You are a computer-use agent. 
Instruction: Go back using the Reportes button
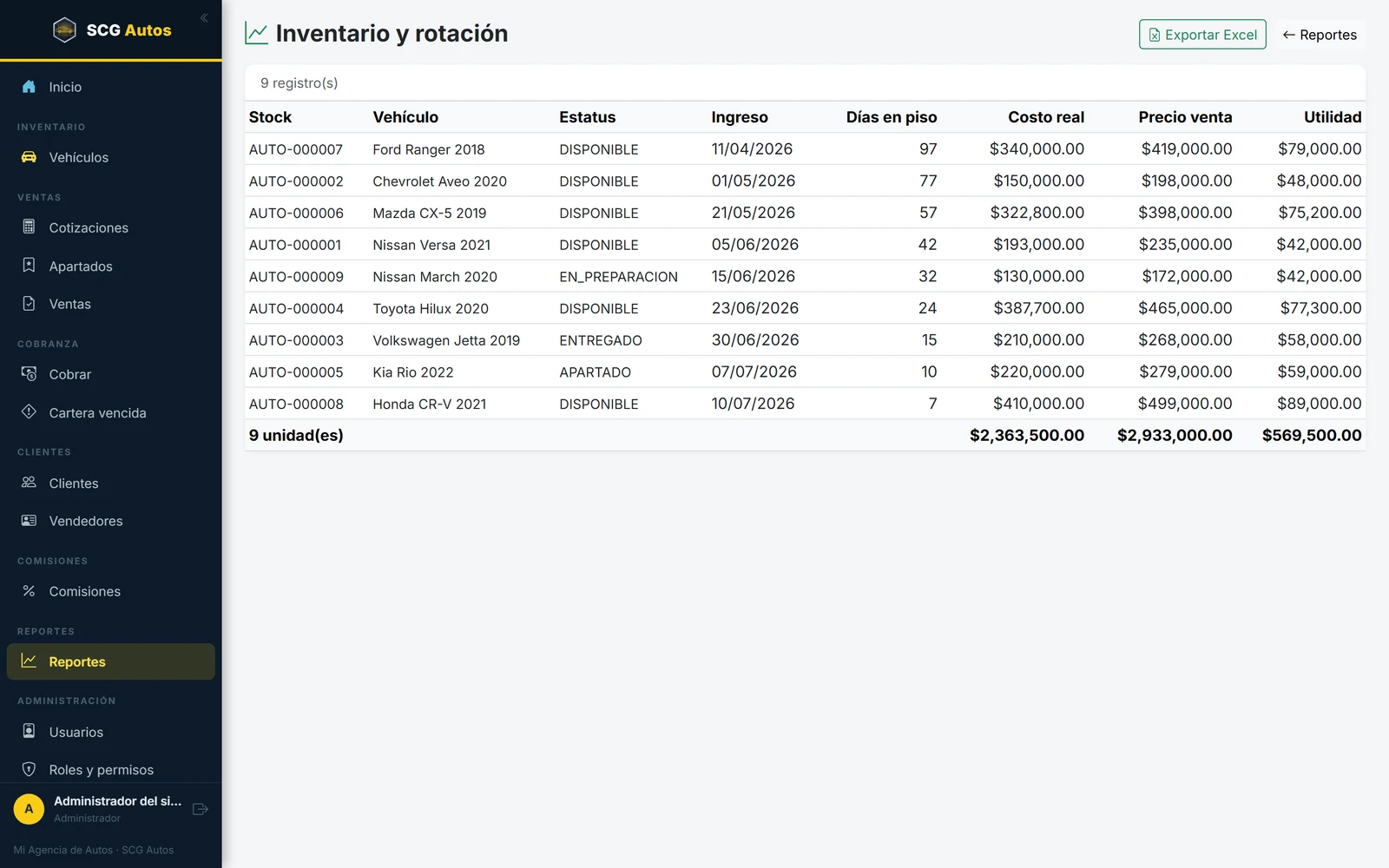pos(1320,35)
